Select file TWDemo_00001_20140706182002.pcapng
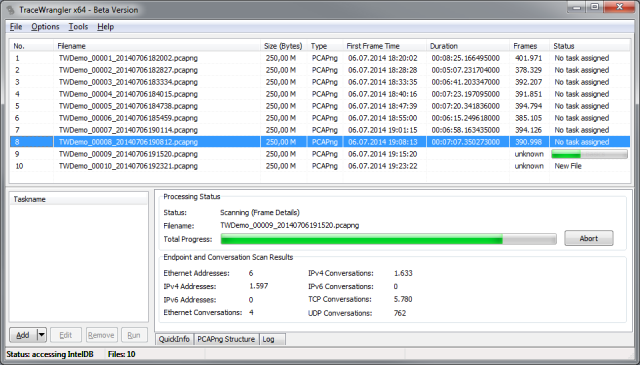Image resolution: width=640 pixels, height=365 pixels. click(128, 58)
